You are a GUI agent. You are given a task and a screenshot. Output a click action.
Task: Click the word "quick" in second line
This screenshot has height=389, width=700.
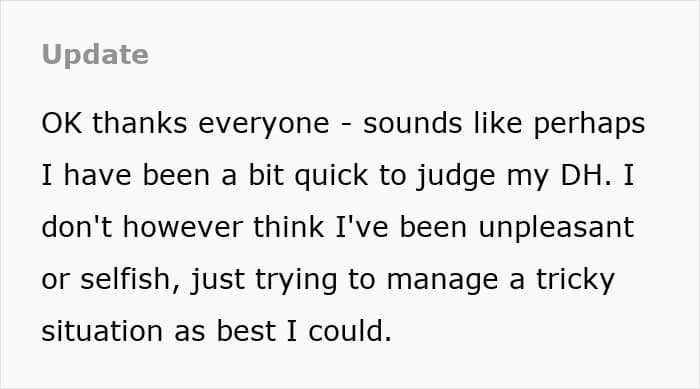tap(331, 176)
